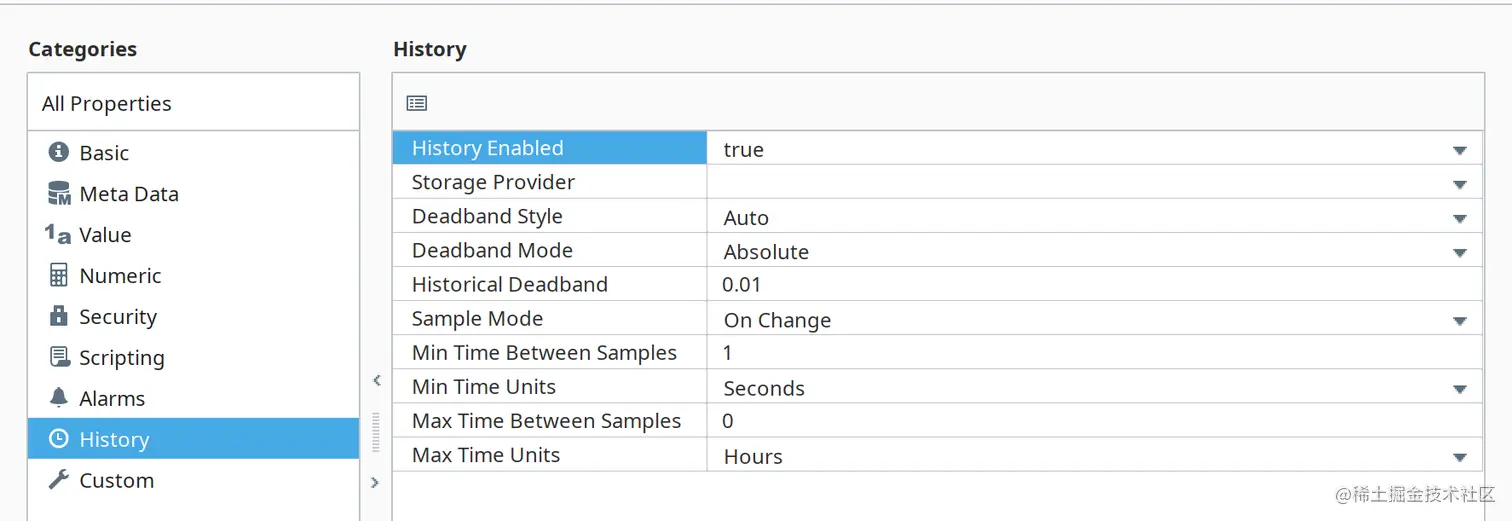Open the Sample Mode dropdown arrow
Viewport: 1512px width, 521px height.
1459,321
